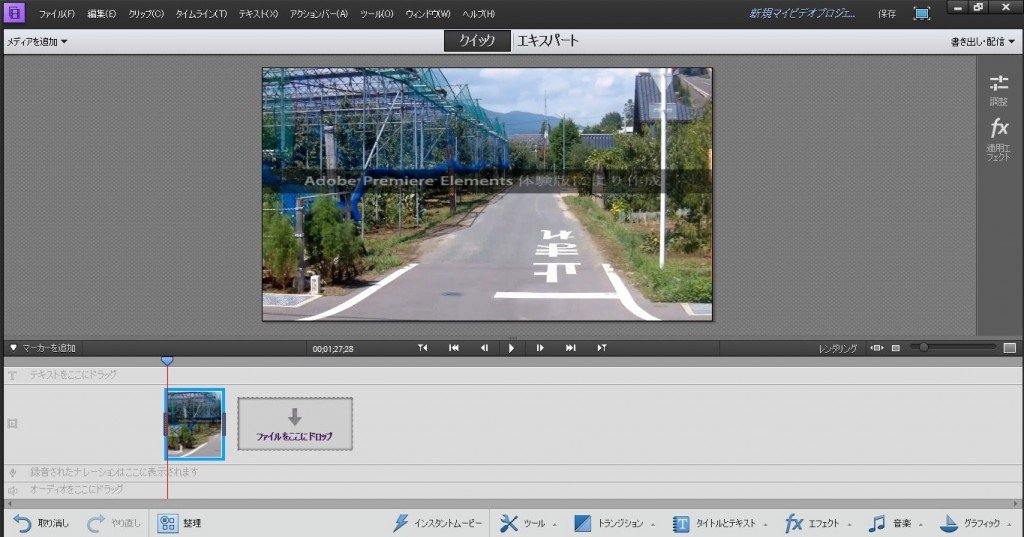Switch to エキスパート (Expert) mode
This screenshot has height=537, width=1024.
pos(547,41)
